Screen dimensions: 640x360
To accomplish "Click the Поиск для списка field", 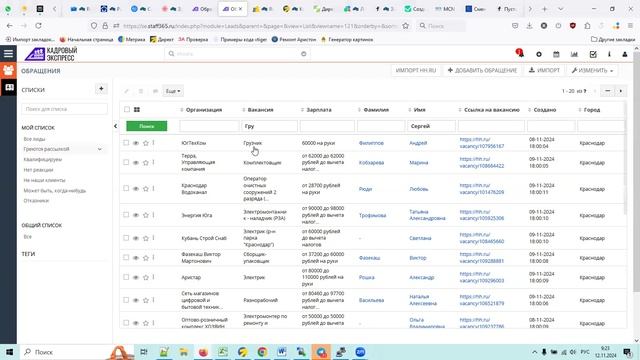I will tap(64, 109).
